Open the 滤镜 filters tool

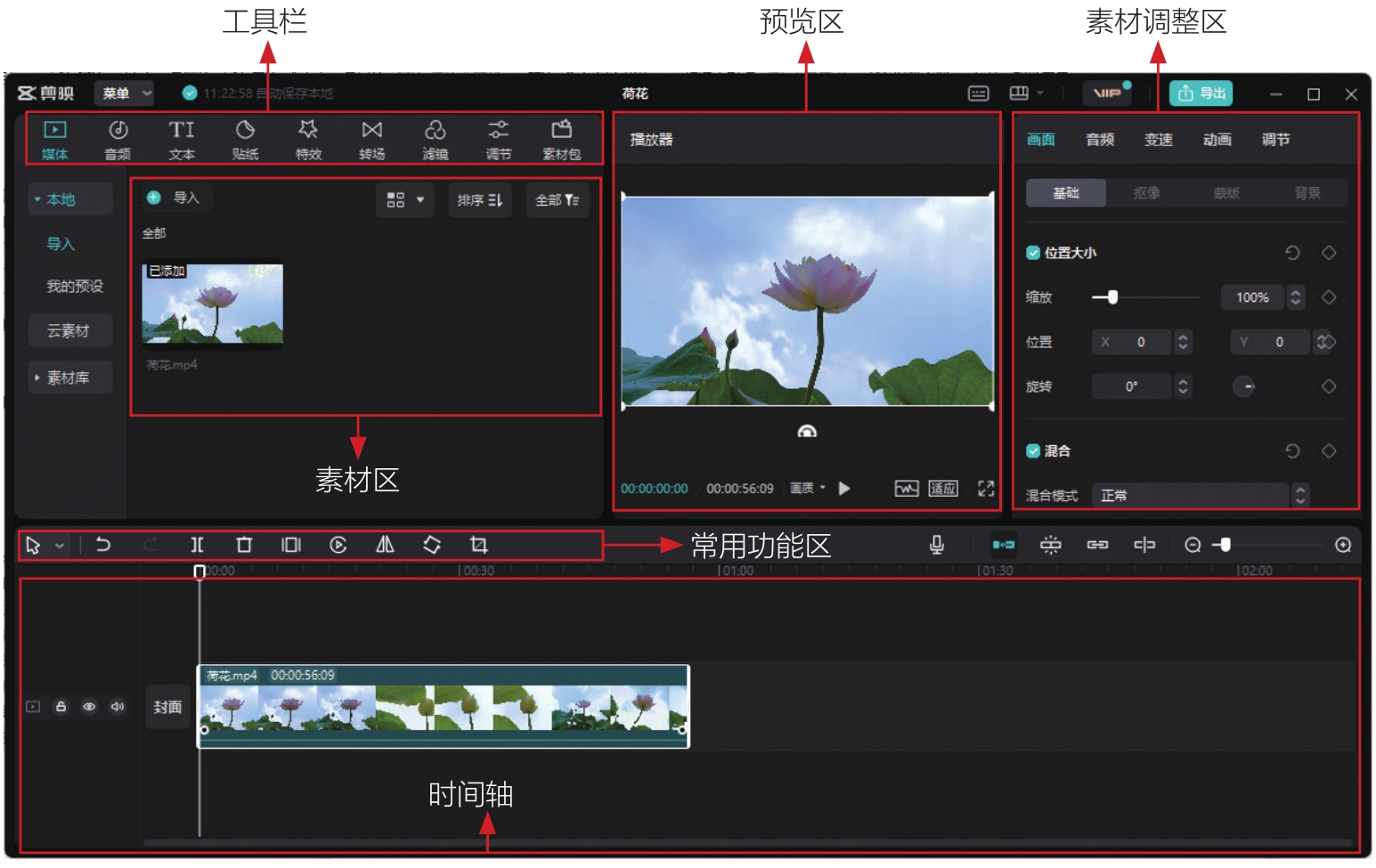(x=435, y=140)
